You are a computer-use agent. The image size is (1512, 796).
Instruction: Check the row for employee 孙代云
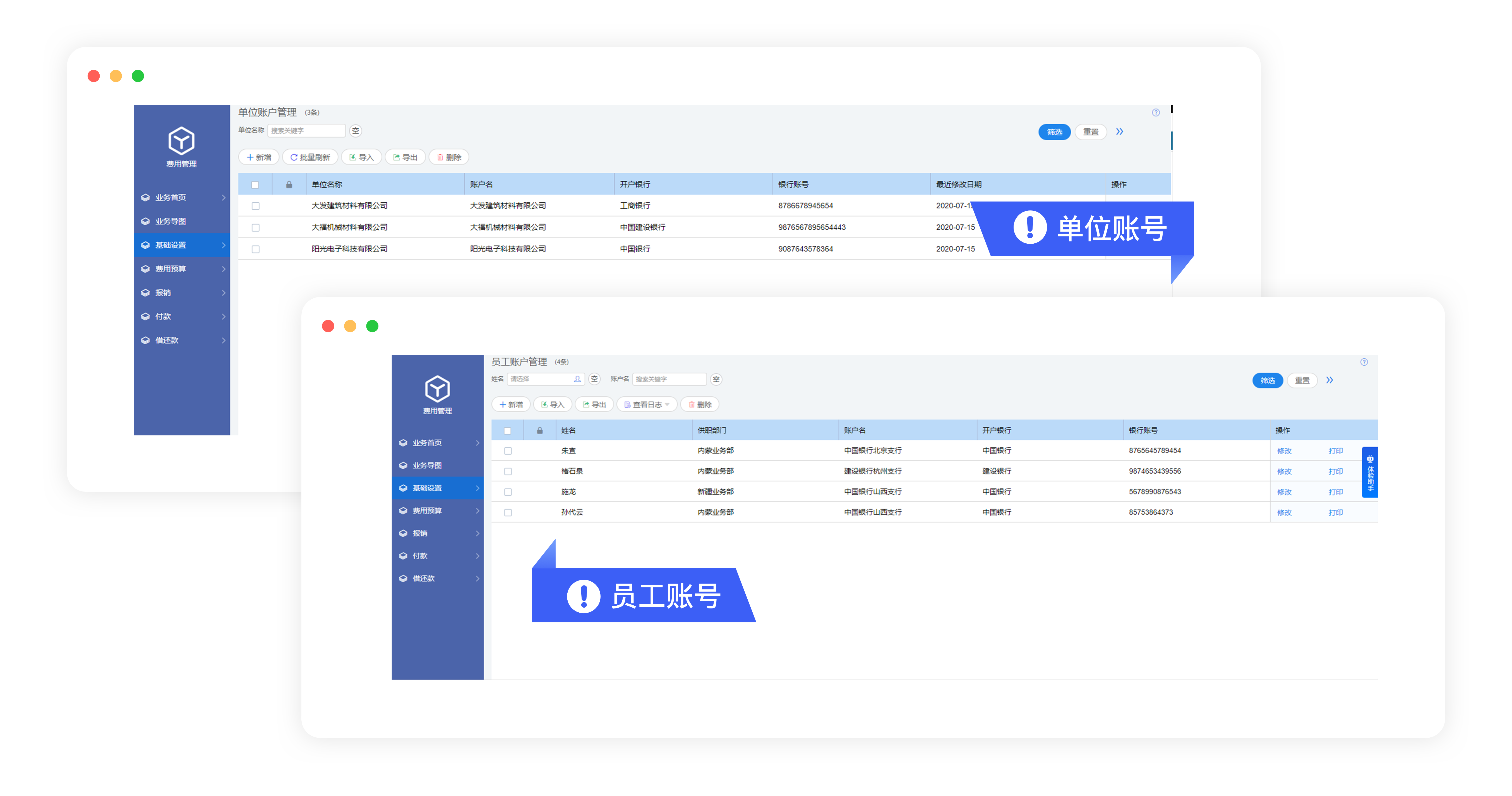point(508,513)
